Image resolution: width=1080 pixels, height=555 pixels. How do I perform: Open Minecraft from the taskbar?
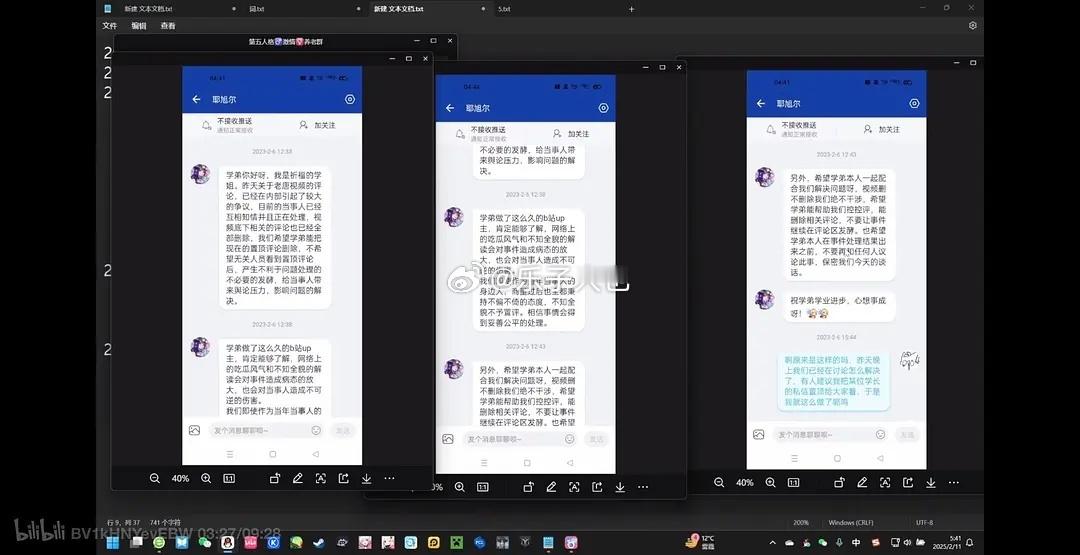click(x=457, y=543)
